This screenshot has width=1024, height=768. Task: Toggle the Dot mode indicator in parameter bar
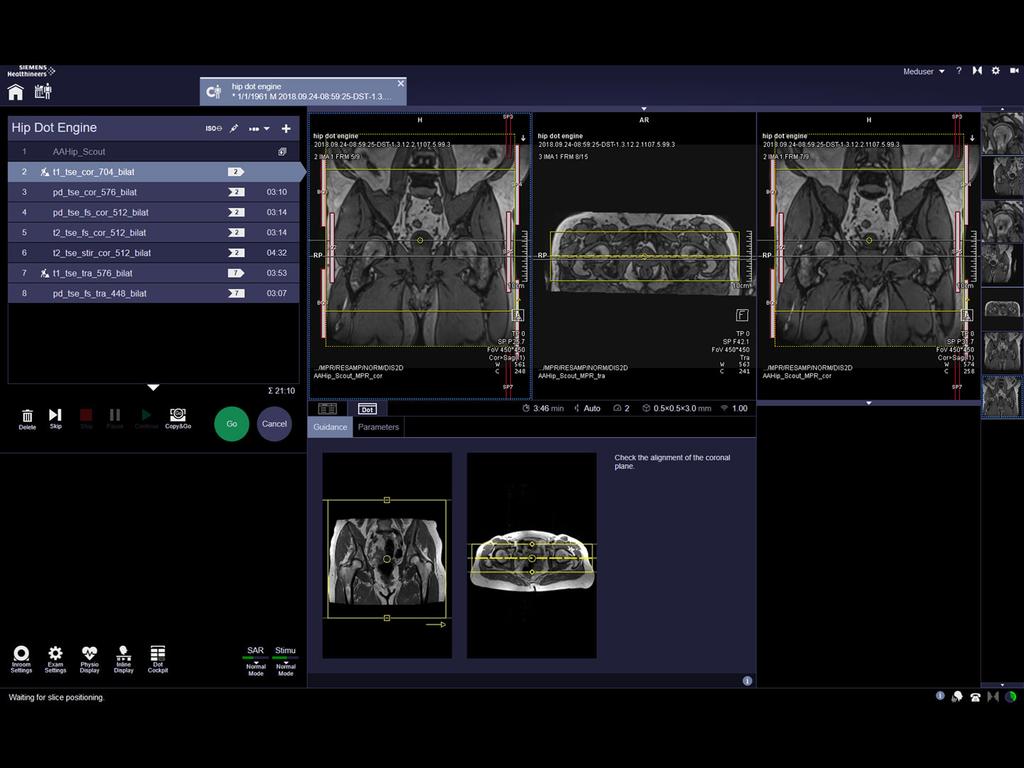[366, 408]
